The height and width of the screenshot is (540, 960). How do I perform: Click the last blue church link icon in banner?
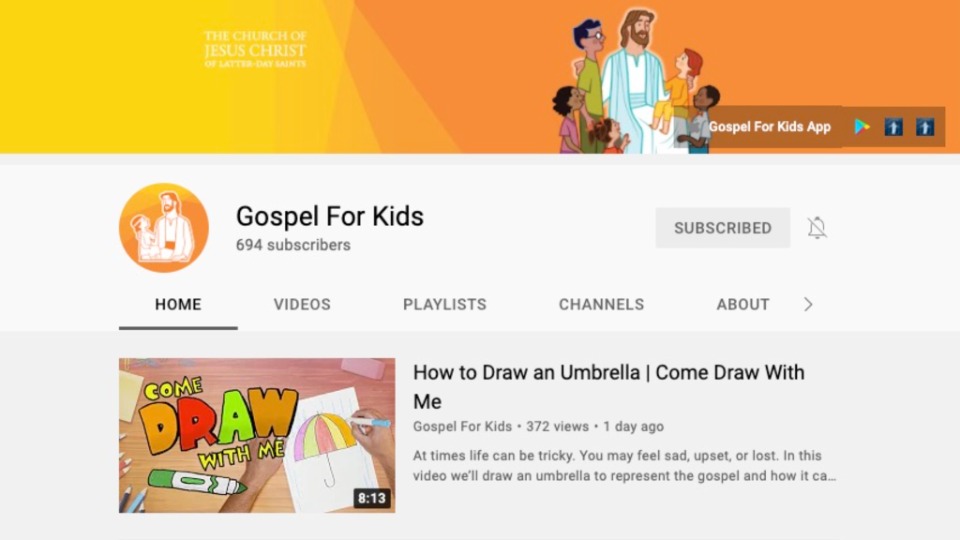pos(924,127)
